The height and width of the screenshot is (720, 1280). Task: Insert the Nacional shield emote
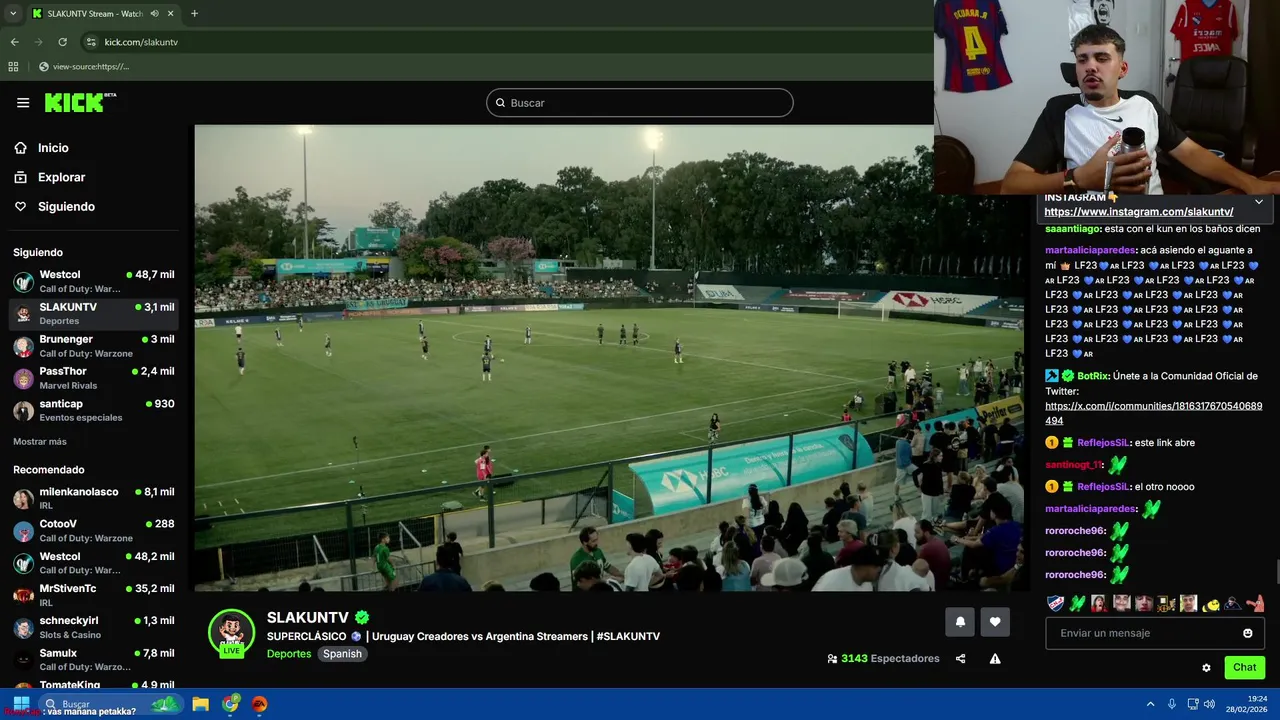(x=1055, y=604)
